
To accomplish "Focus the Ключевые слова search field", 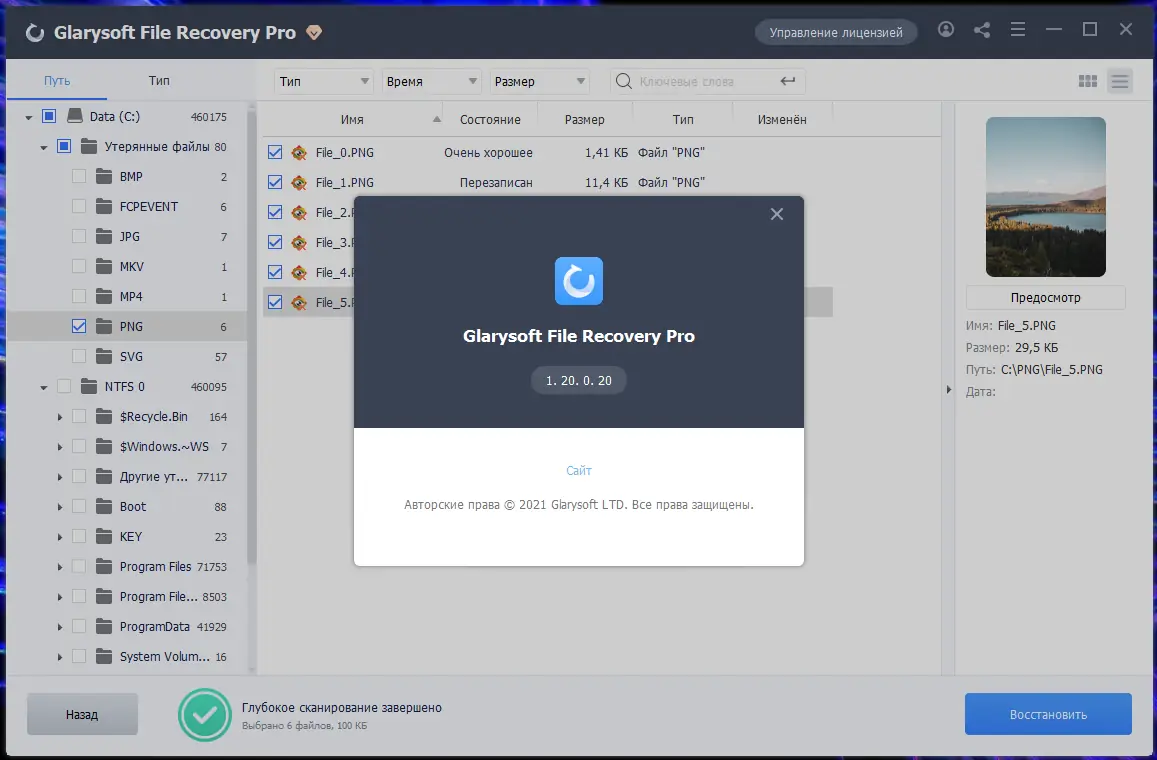I will tap(707, 81).
